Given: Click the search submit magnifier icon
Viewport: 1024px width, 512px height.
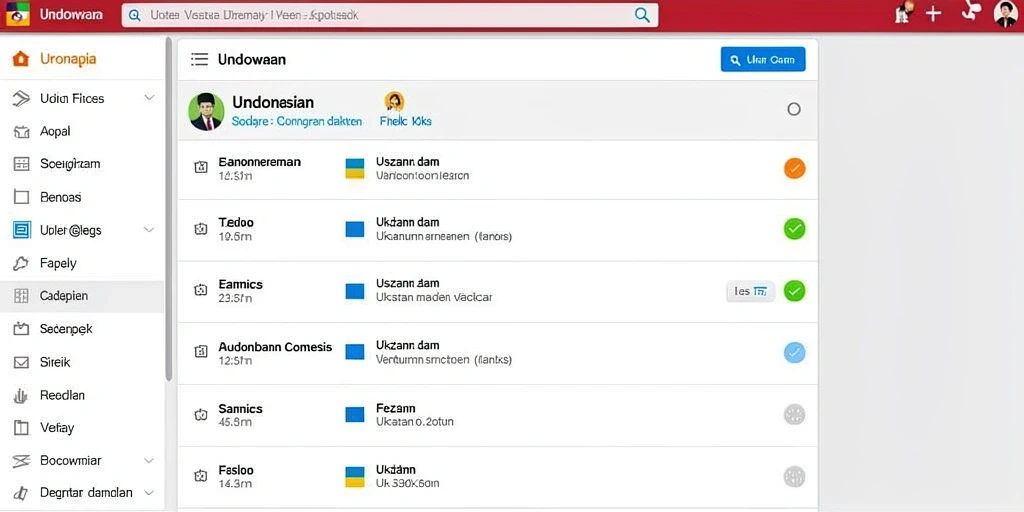Looking at the screenshot, I should 643,15.
